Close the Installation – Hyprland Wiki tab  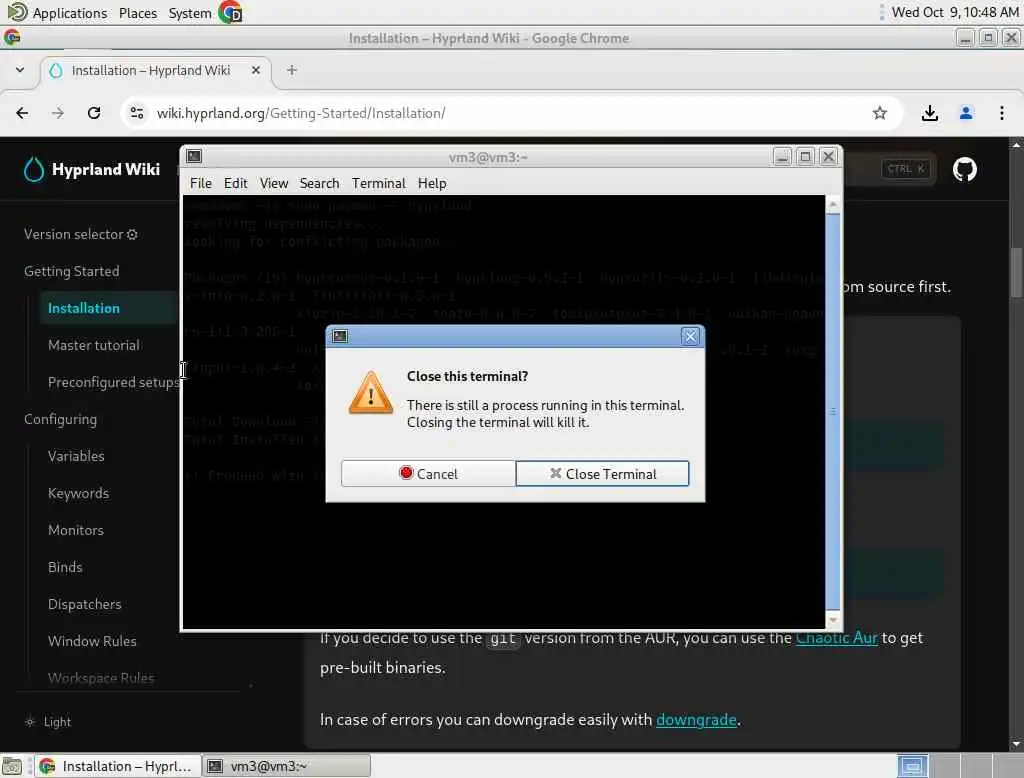tap(256, 70)
